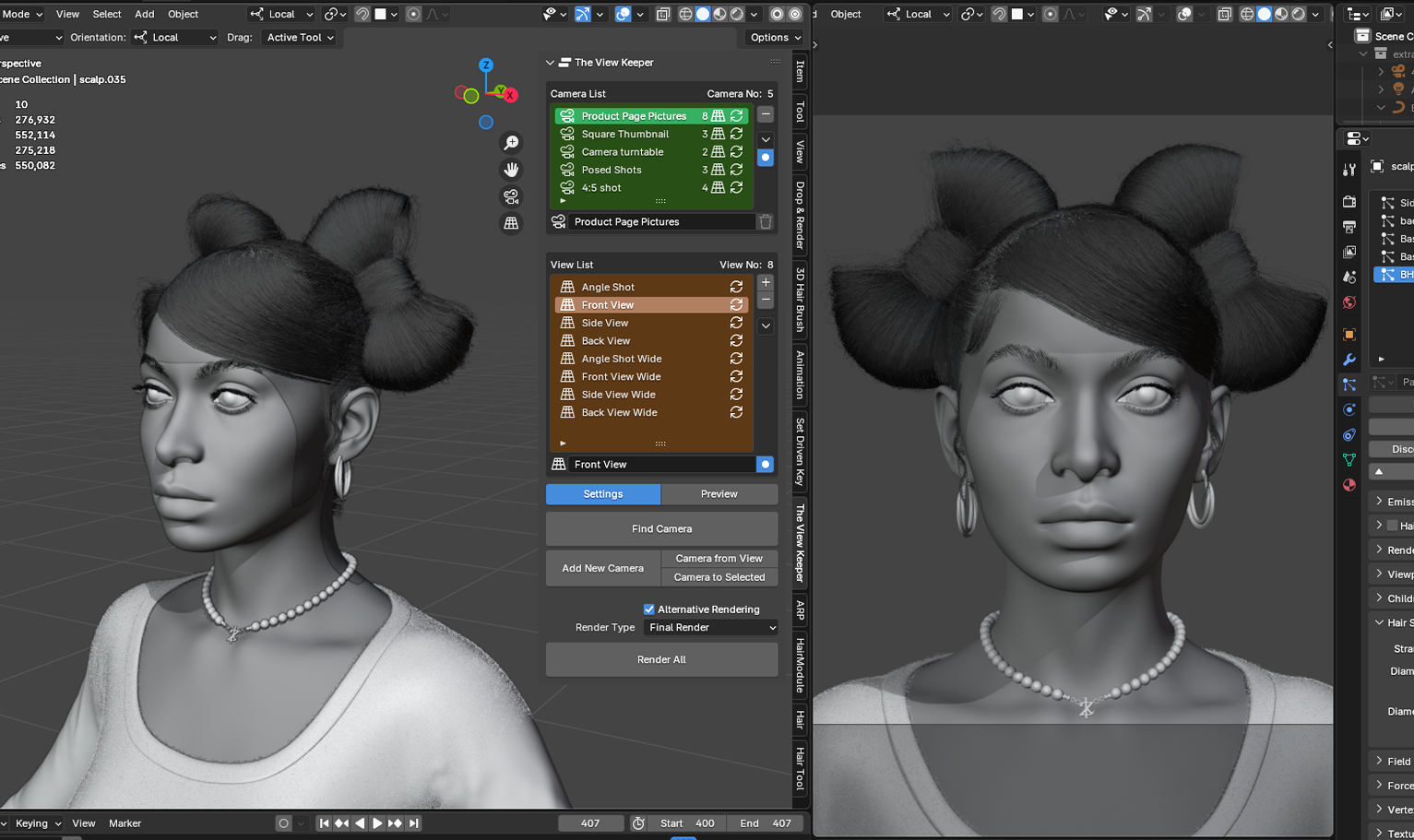Select wireframe shading in the left viewport
Screen dimensions: 1414x840
[x=685, y=14]
